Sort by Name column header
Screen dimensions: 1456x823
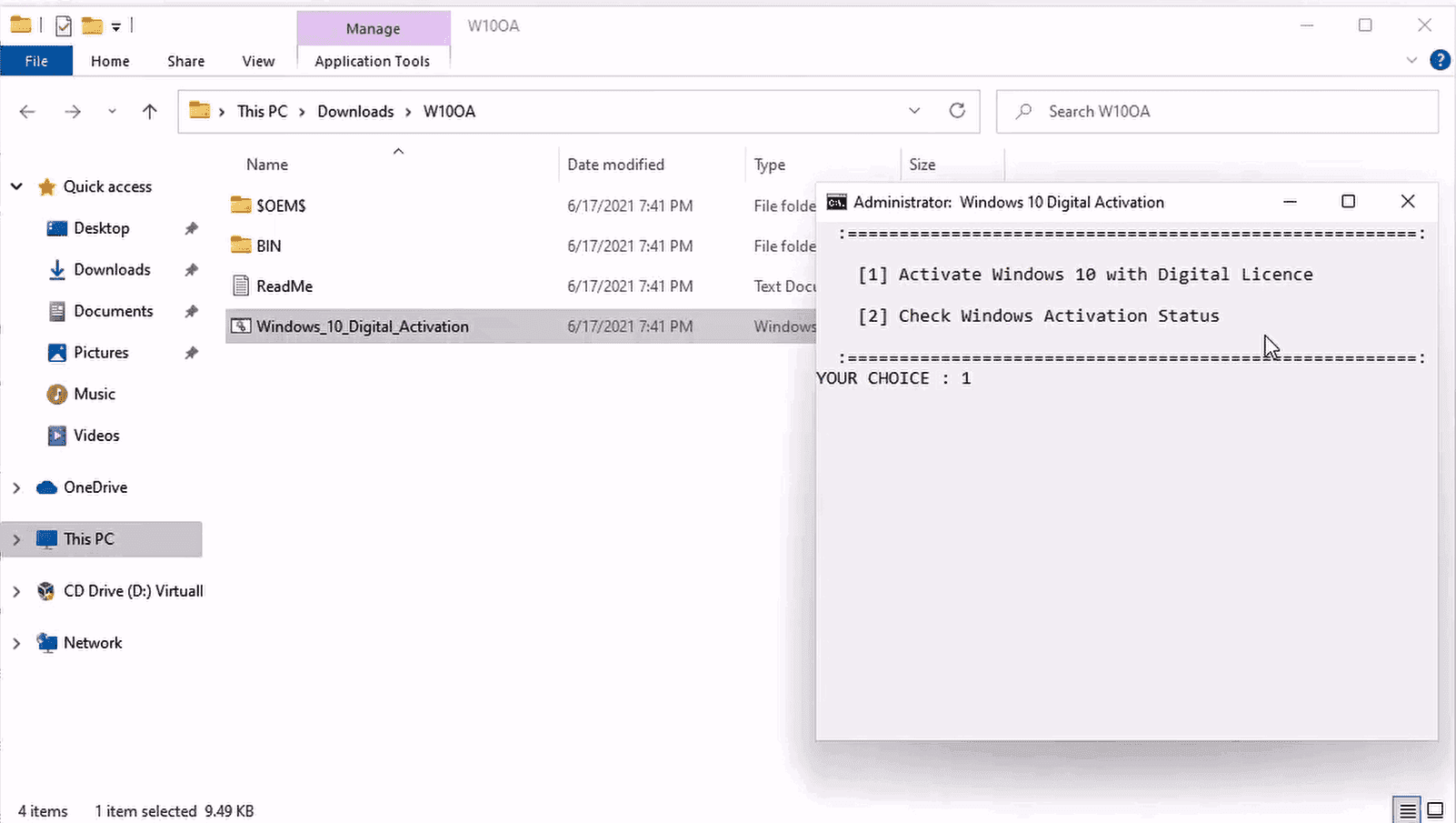[x=267, y=165]
